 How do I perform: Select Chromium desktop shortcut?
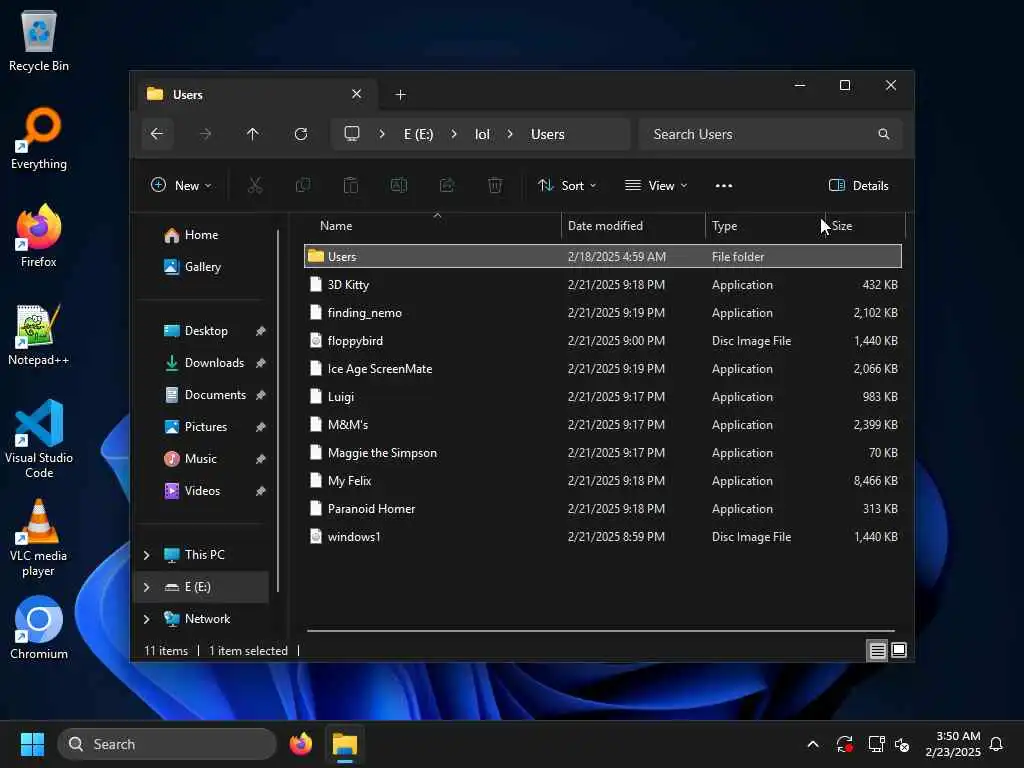(x=39, y=628)
